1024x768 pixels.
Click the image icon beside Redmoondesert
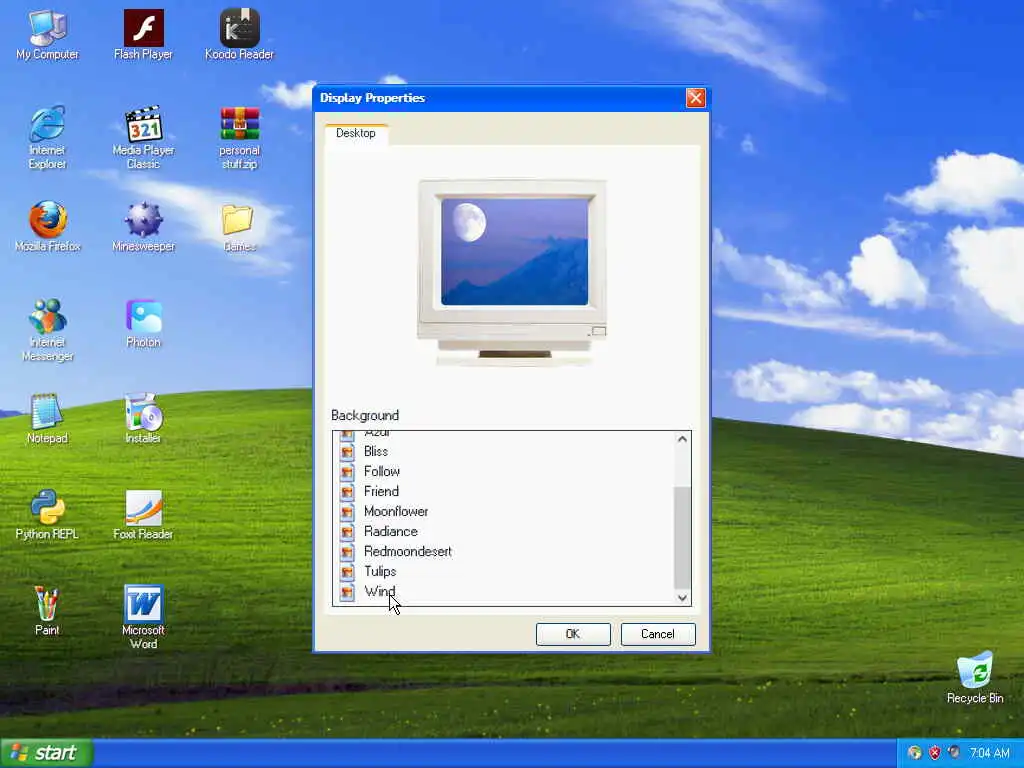[347, 552]
